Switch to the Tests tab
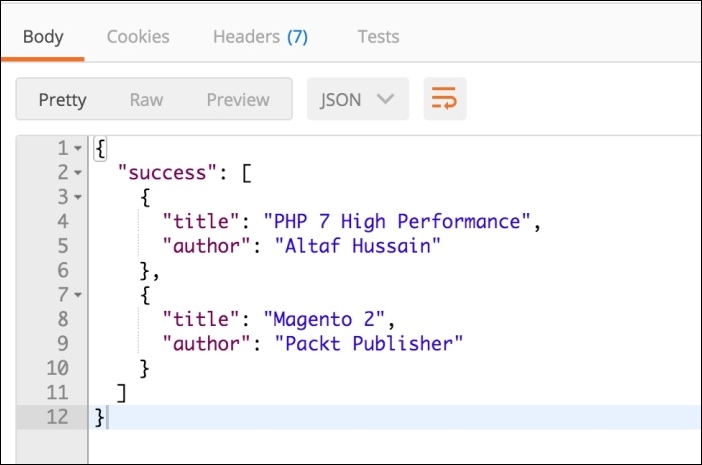The width and height of the screenshot is (702, 465). pyautogui.click(x=378, y=37)
